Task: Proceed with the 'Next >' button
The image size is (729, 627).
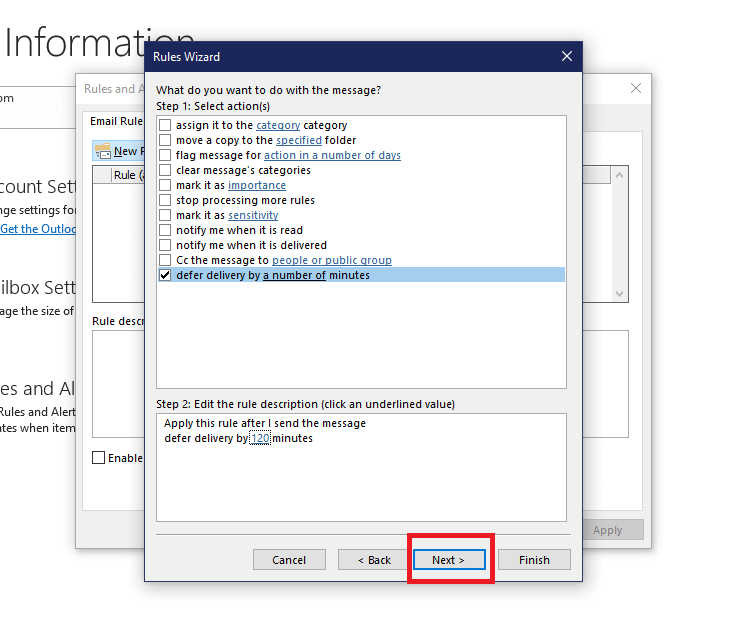Action: click(449, 560)
